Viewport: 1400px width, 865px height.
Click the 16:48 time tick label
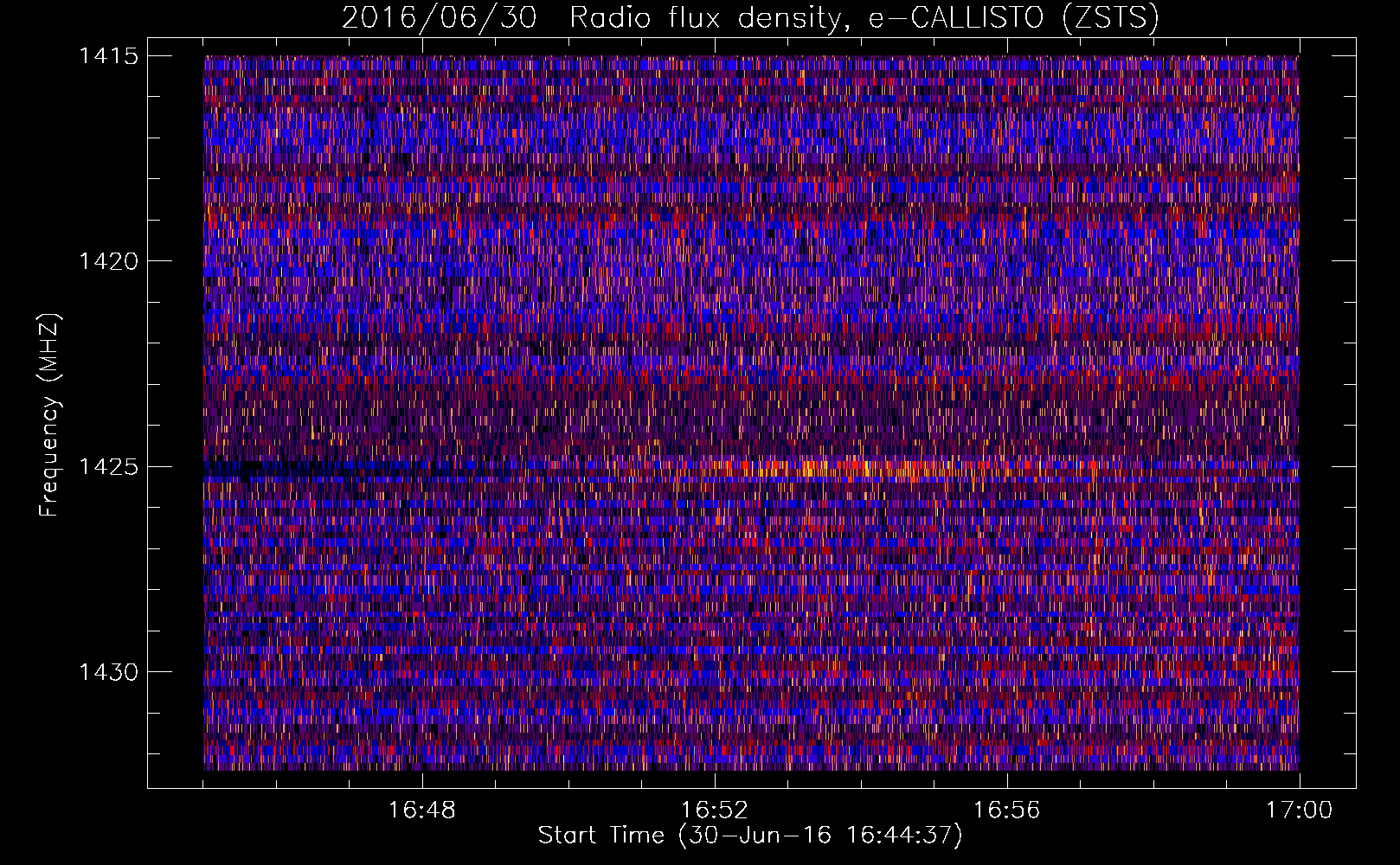point(421,811)
